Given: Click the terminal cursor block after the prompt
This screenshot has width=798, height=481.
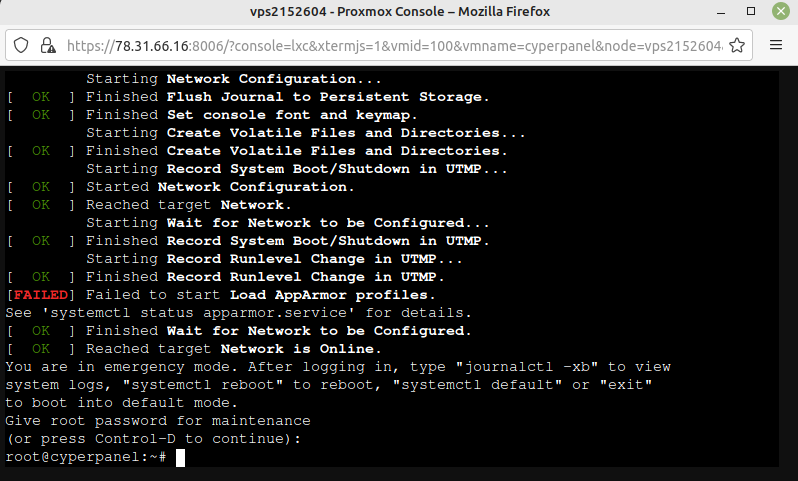Looking at the screenshot, I should pyautogui.click(x=180, y=457).
